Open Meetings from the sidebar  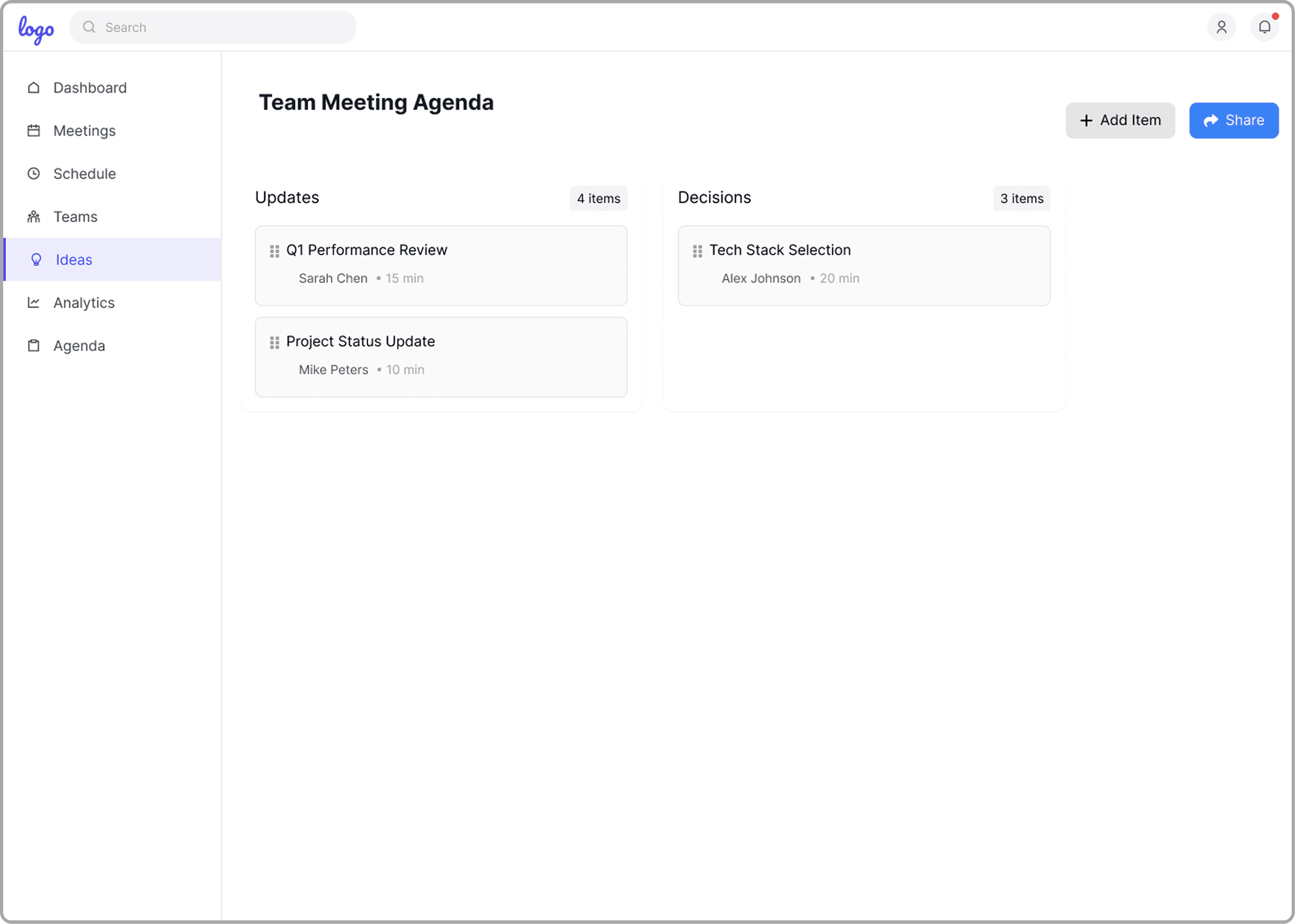point(84,131)
